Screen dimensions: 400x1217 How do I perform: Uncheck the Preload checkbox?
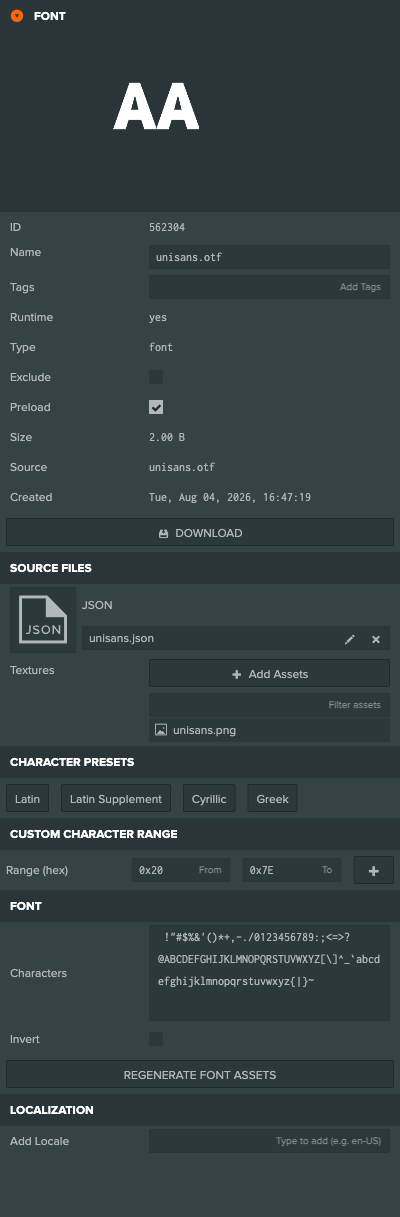(x=156, y=407)
